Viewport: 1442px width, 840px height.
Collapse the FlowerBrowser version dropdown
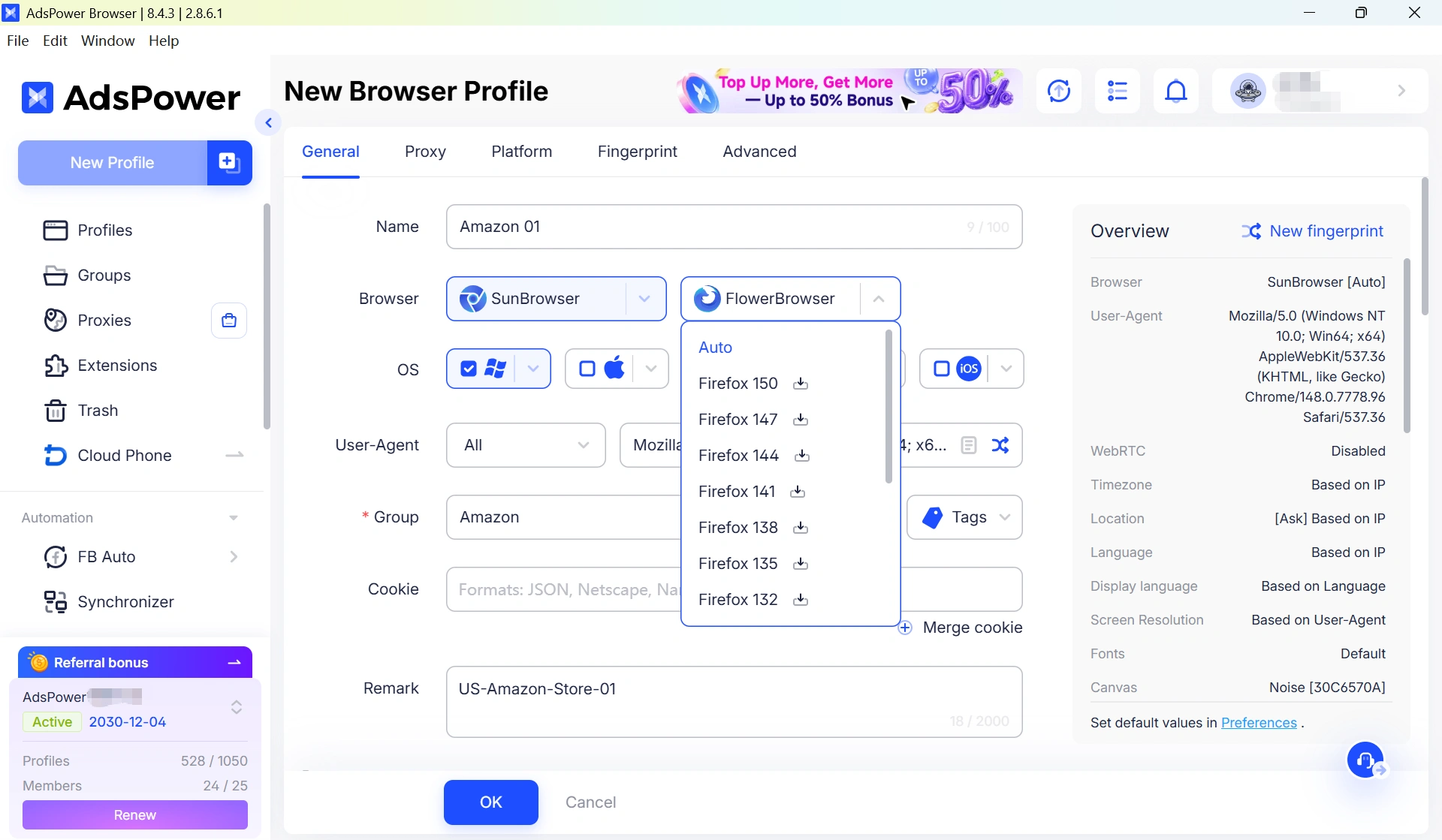pos(879,299)
